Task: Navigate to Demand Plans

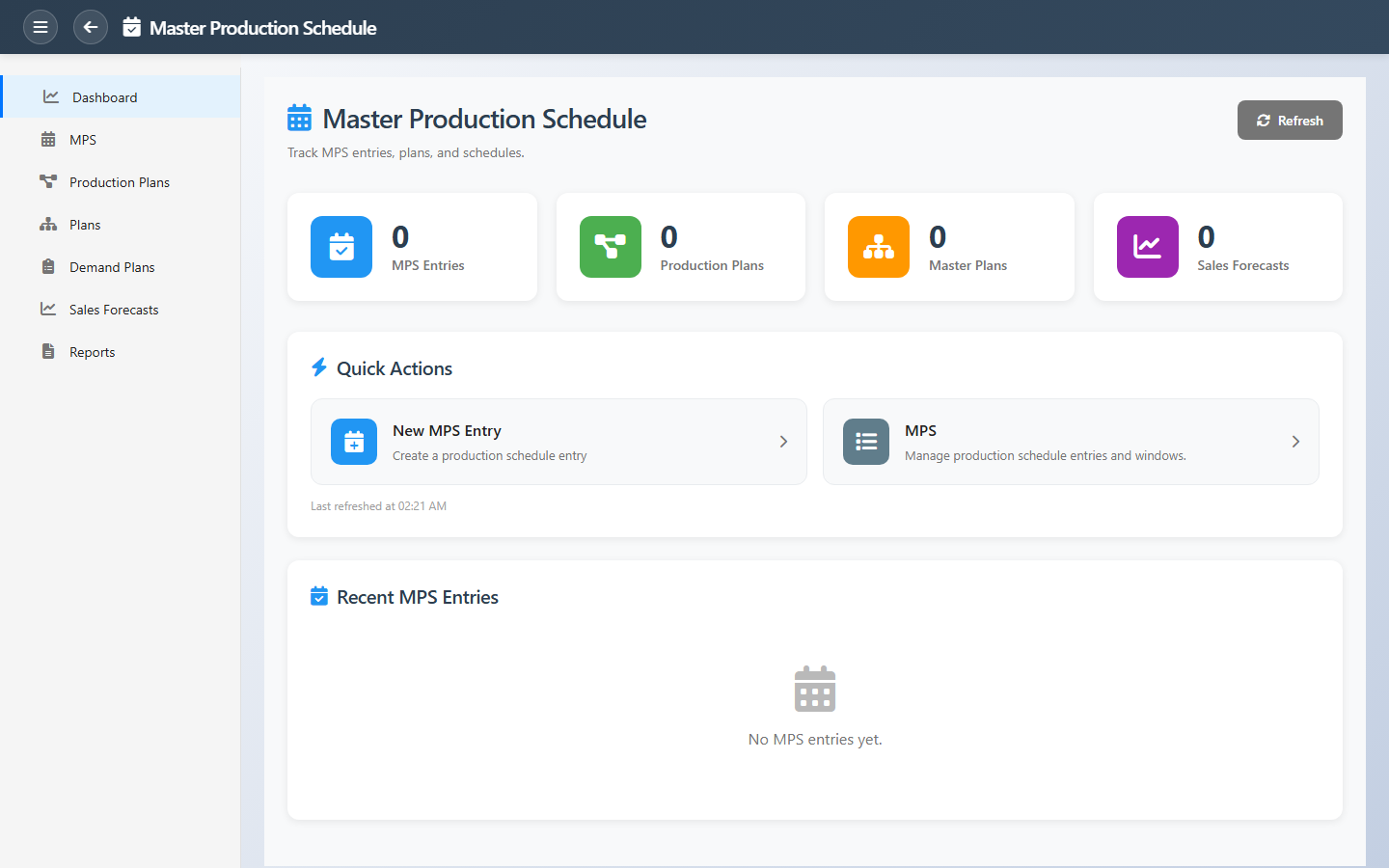Action: pos(112,267)
